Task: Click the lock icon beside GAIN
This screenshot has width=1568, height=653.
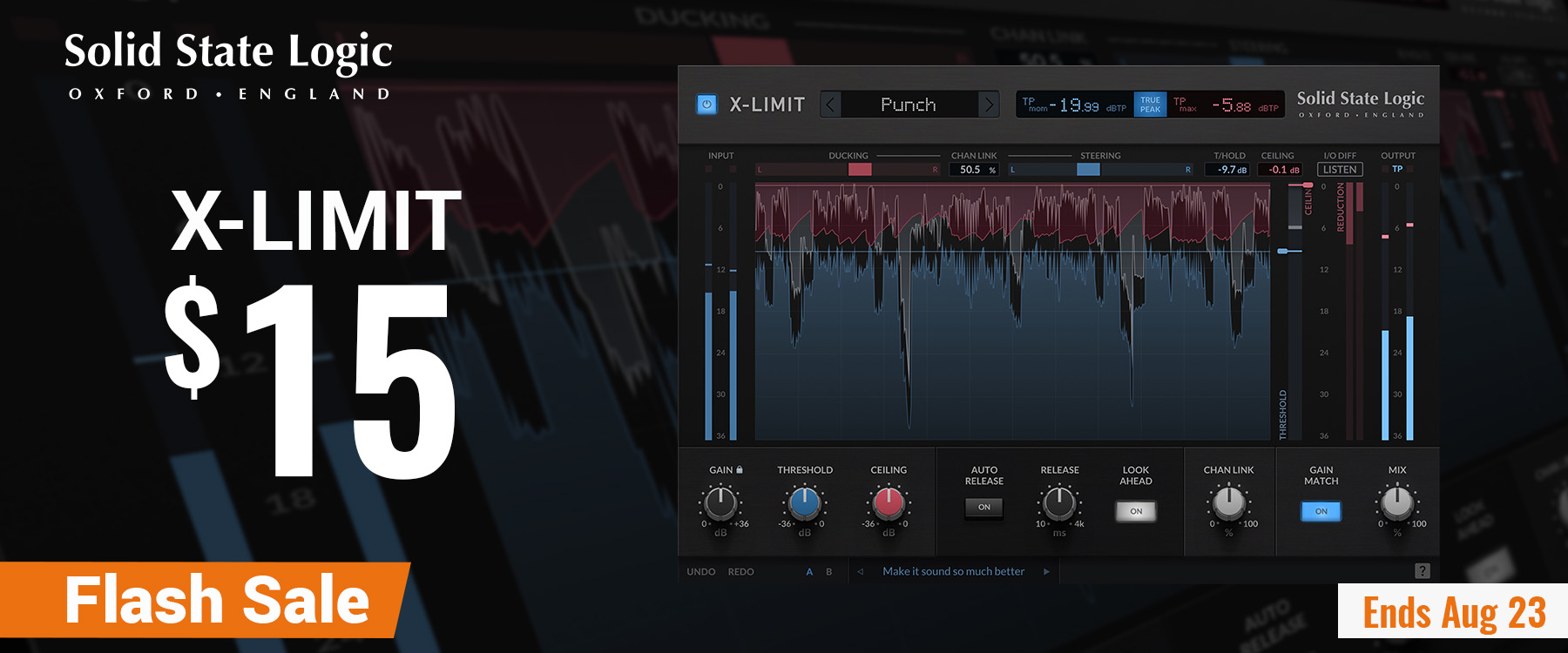Action: [x=740, y=469]
